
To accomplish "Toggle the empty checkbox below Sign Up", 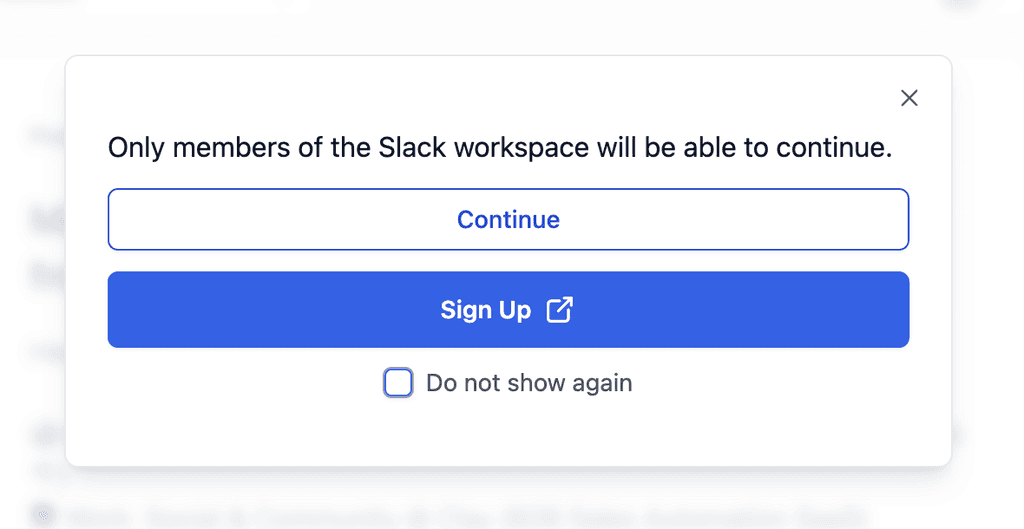I will 398,383.
